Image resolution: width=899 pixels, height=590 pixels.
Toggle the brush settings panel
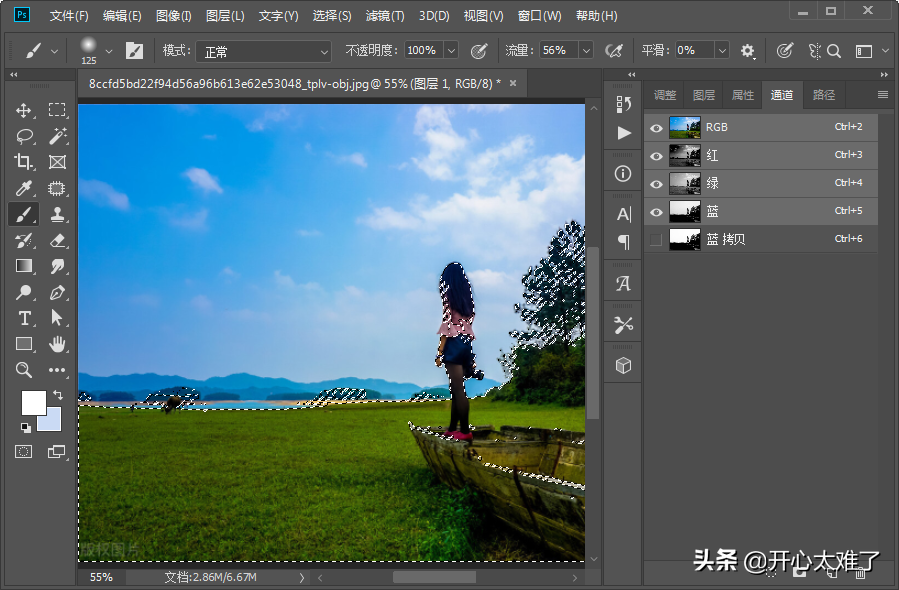tap(134, 50)
